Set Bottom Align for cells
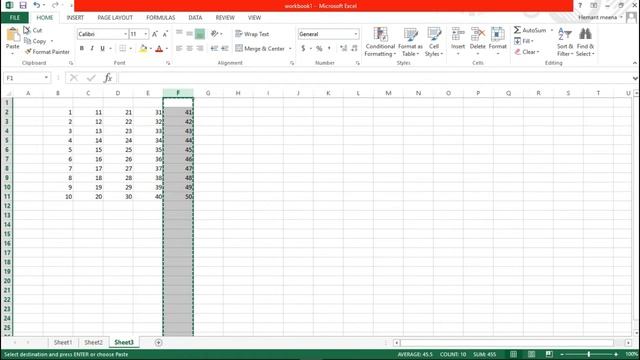640x360 pixels. (x=200, y=34)
